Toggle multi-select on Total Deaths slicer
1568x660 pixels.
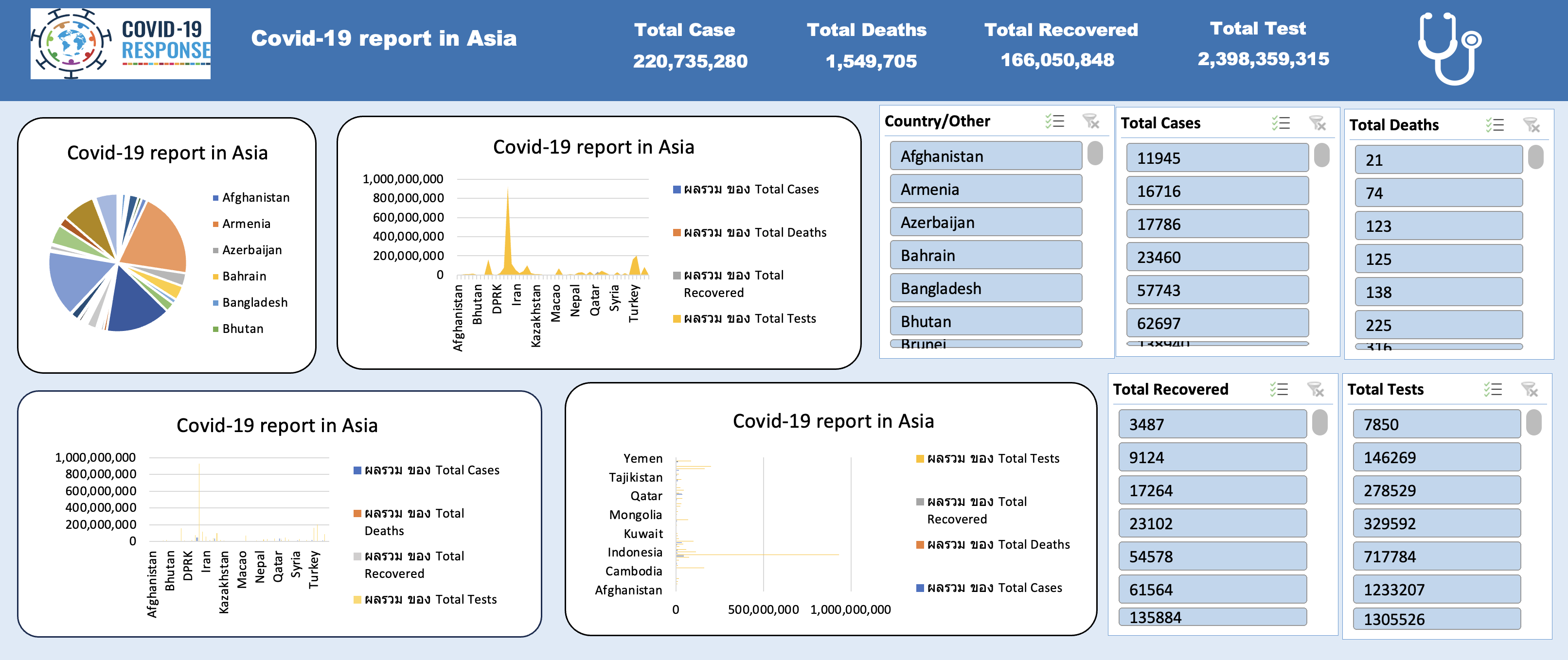coord(1495,125)
